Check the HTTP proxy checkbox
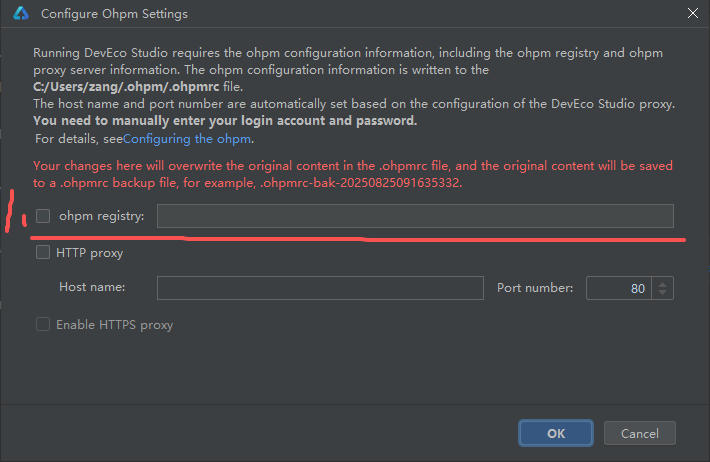The width and height of the screenshot is (710, 462). click(43, 253)
